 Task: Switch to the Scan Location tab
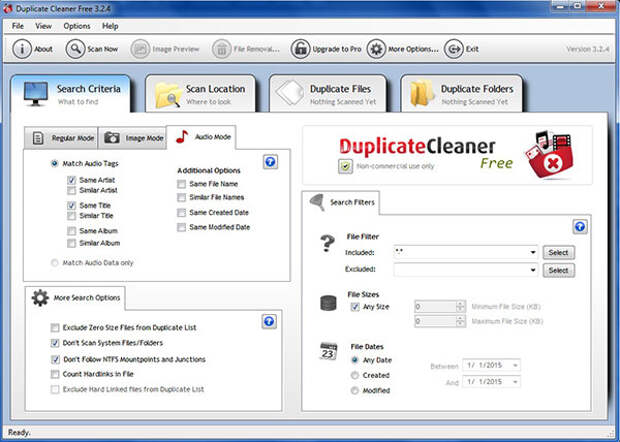click(201, 94)
